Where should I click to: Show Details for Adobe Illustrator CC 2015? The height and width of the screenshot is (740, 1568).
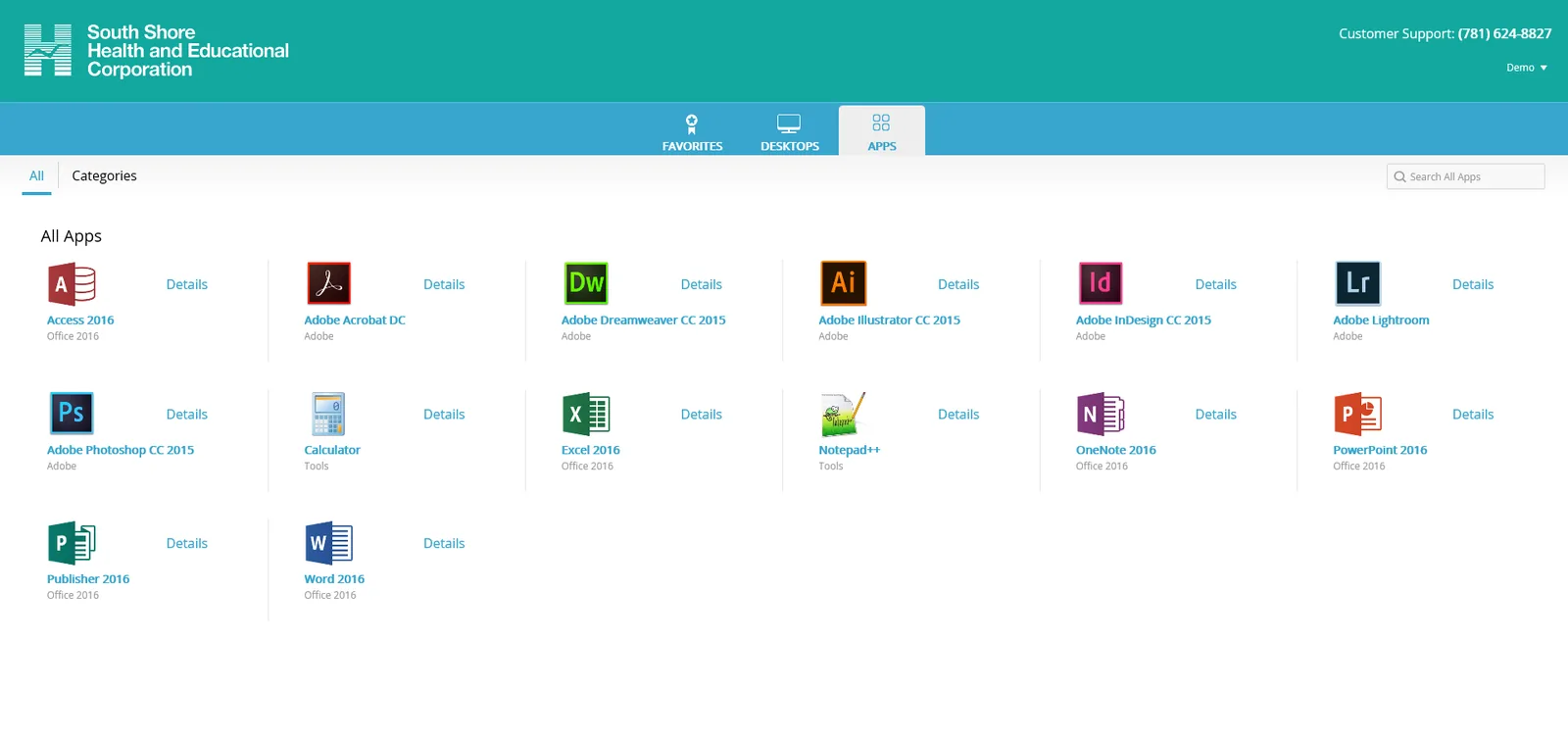click(x=958, y=284)
